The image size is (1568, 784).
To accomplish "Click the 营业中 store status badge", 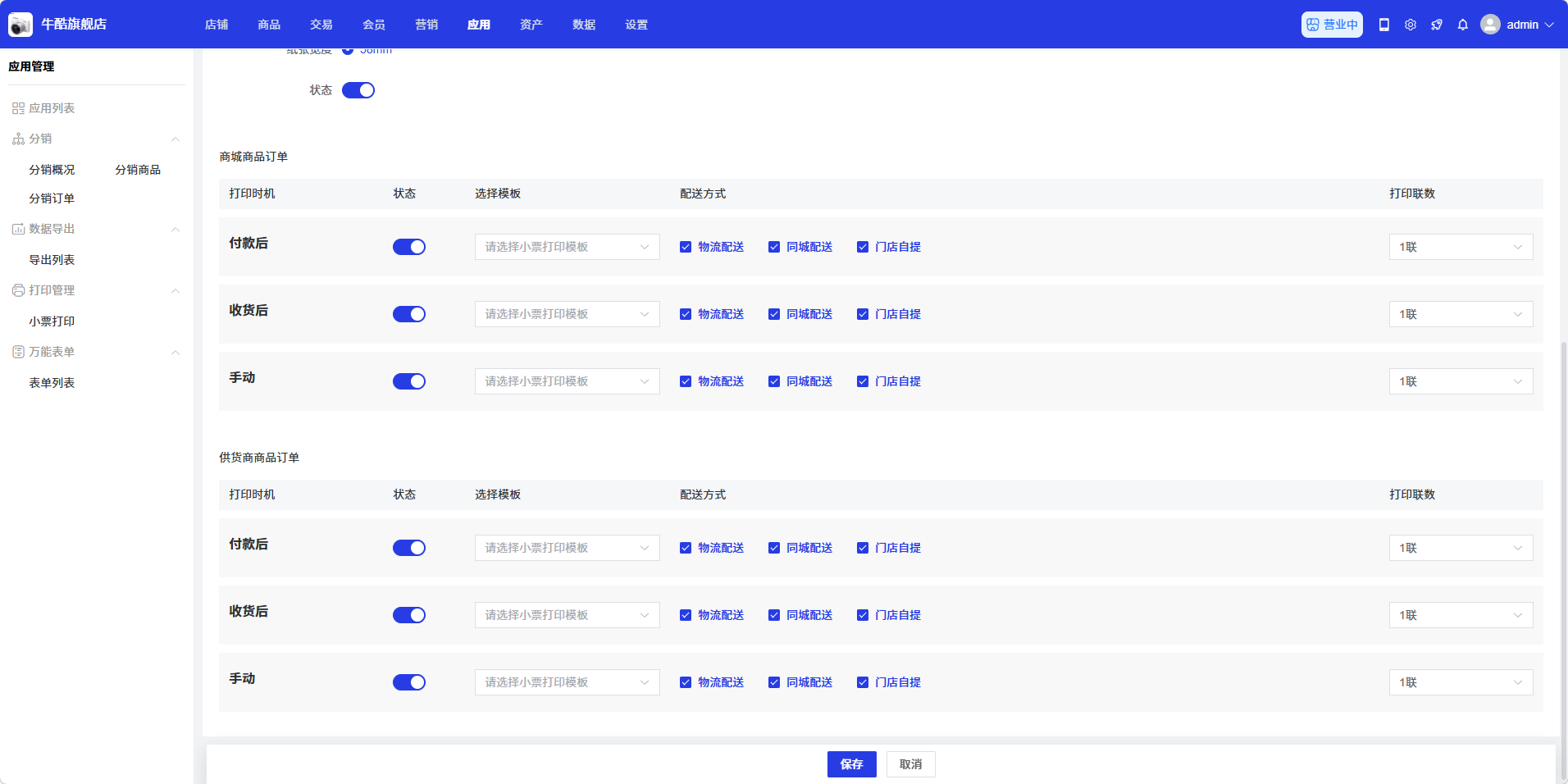I will pos(1332,25).
